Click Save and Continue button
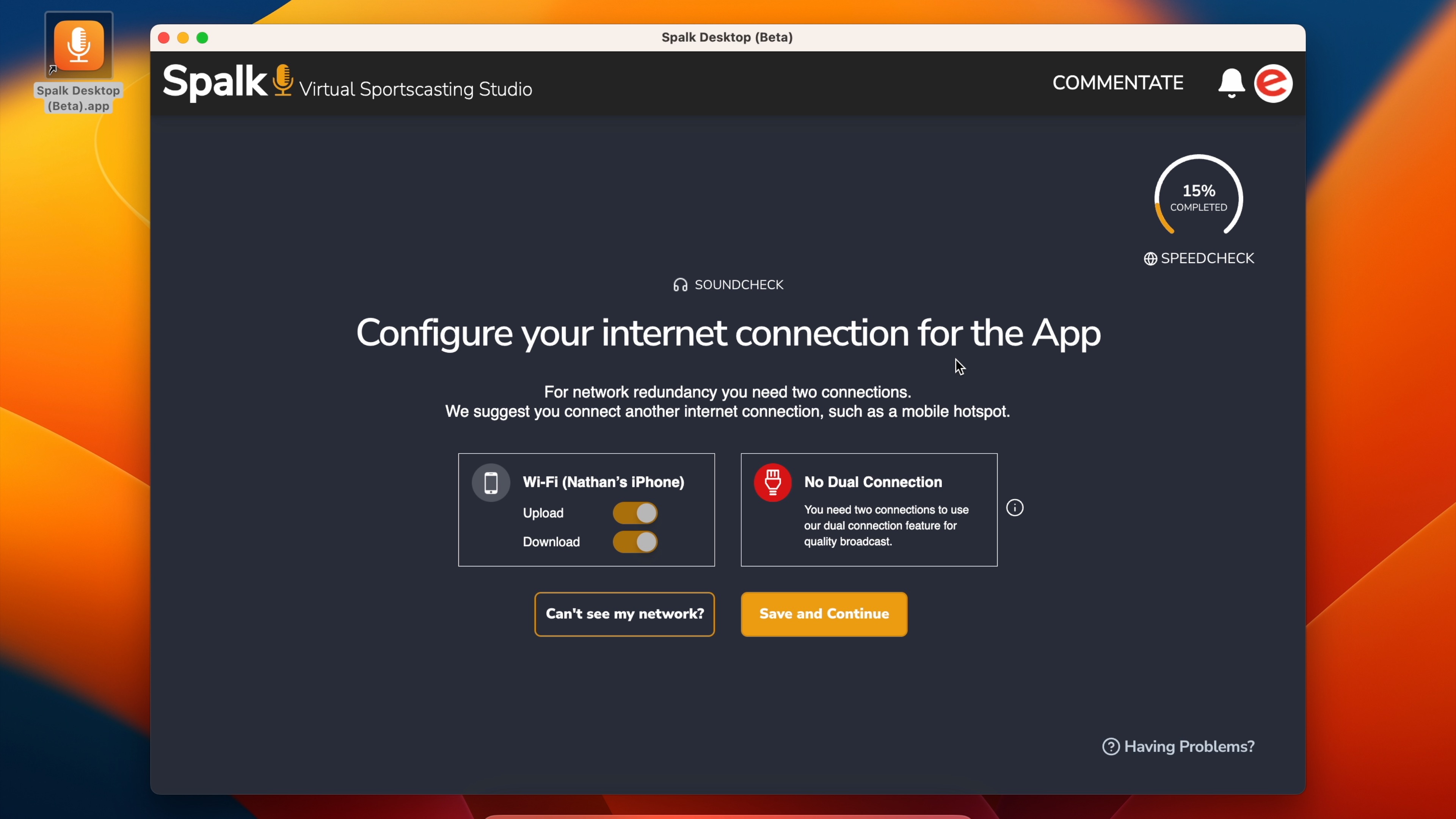The height and width of the screenshot is (819, 1456). point(825,614)
